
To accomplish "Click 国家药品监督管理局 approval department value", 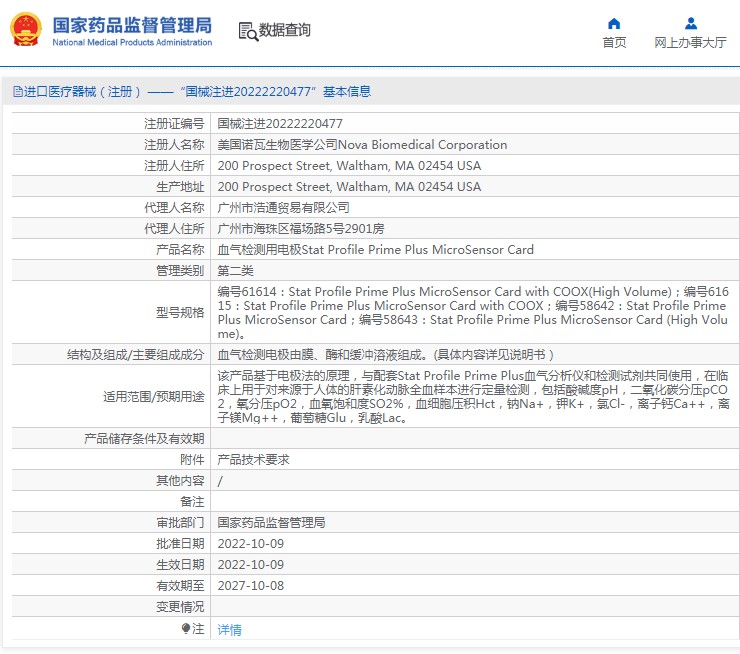I will pyautogui.click(x=271, y=523).
